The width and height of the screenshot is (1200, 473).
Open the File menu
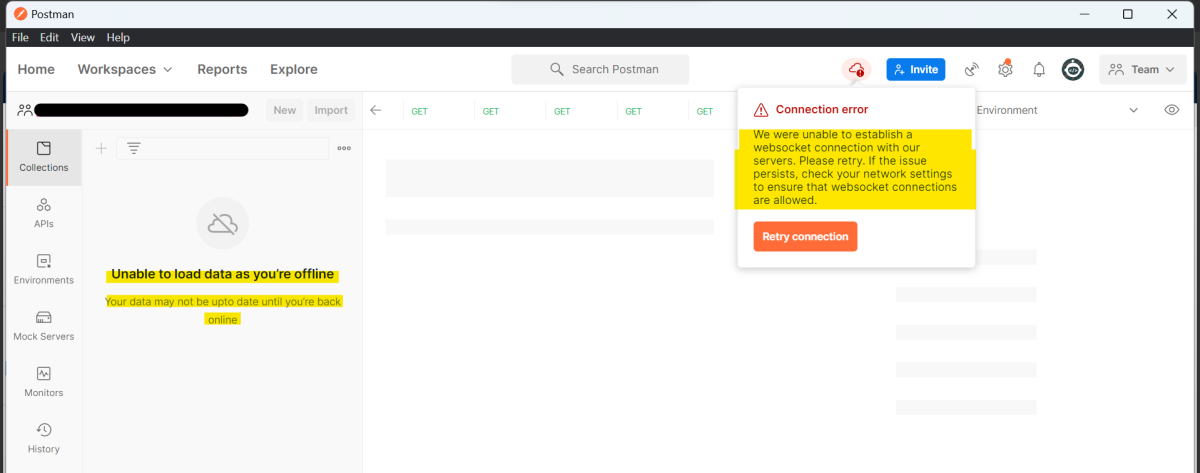[20, 37]
